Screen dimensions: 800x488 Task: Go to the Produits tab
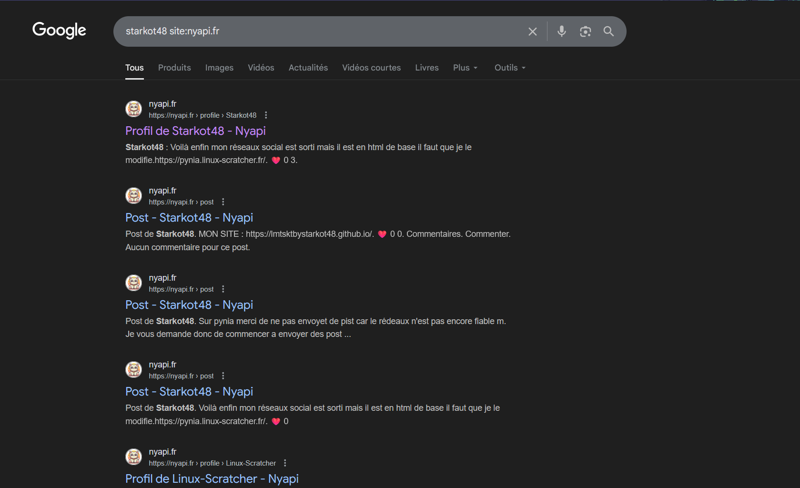(174, 68)
